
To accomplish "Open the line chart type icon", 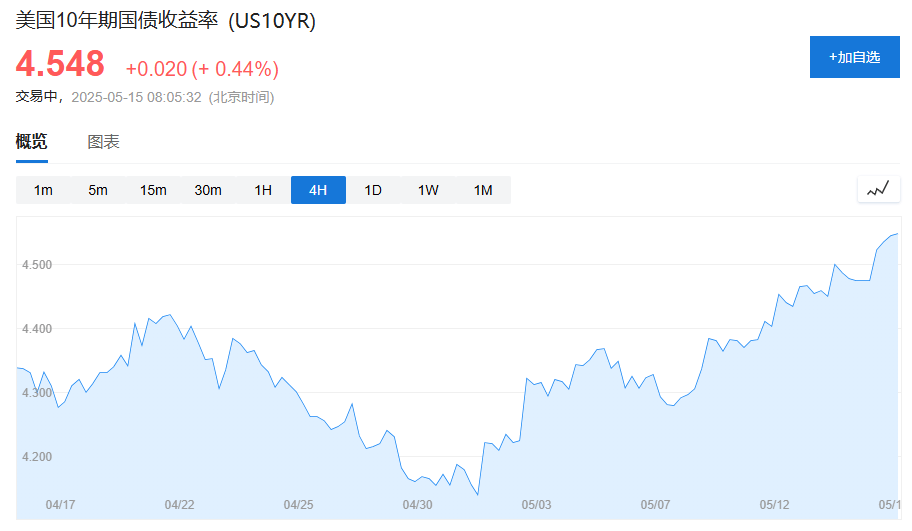I will (x=878, y=190).
